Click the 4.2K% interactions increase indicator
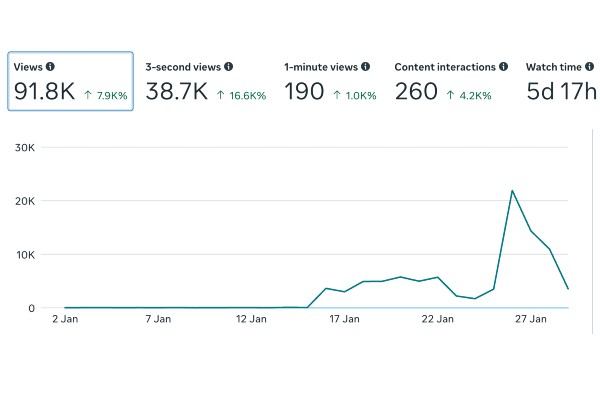600x400 pixels. [469, 95]
